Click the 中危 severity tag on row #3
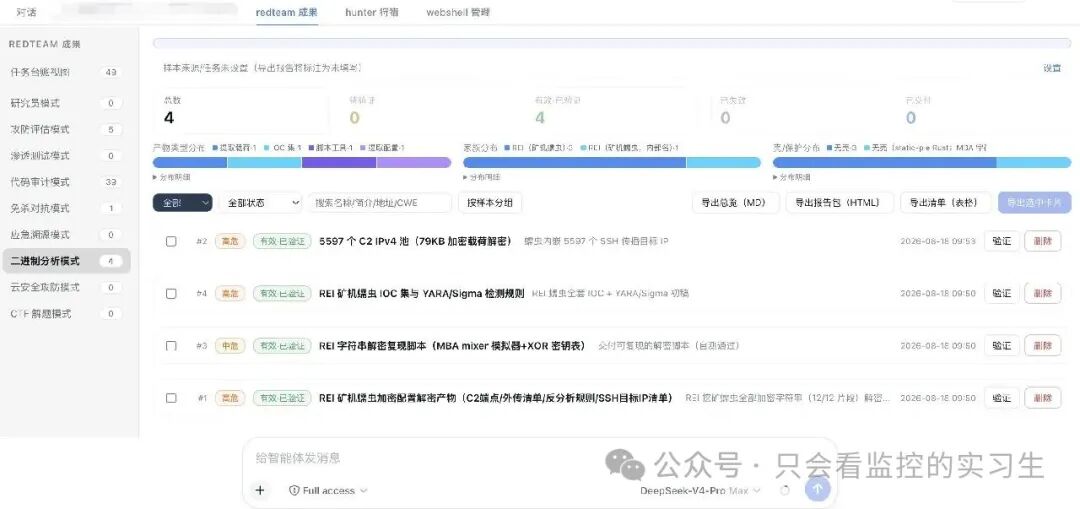 (229, 346)
